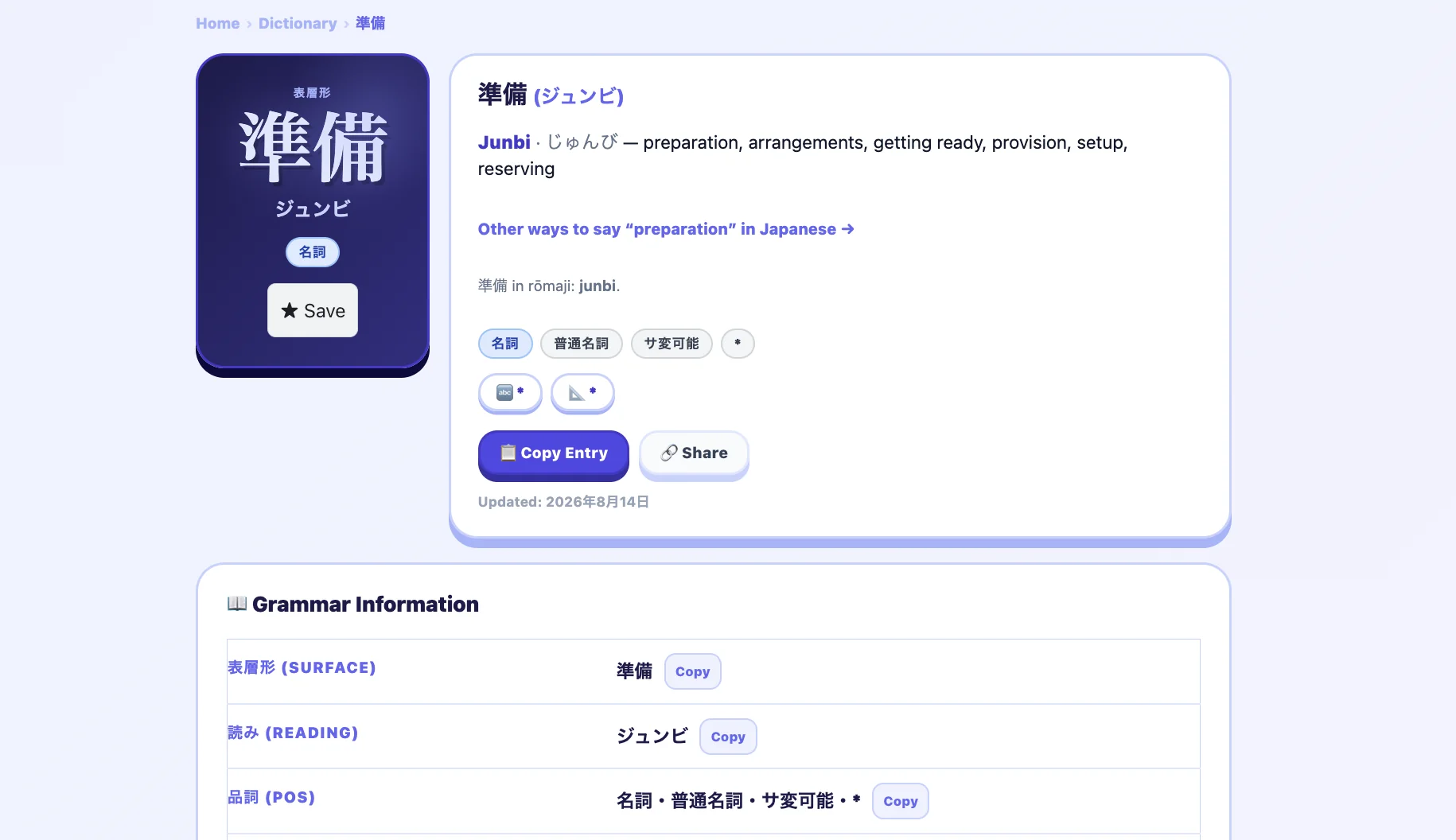Click the 表層形 (SURFACE) row label
The width and height of the screenshot is (1456, 840).
tap(302, 667)
